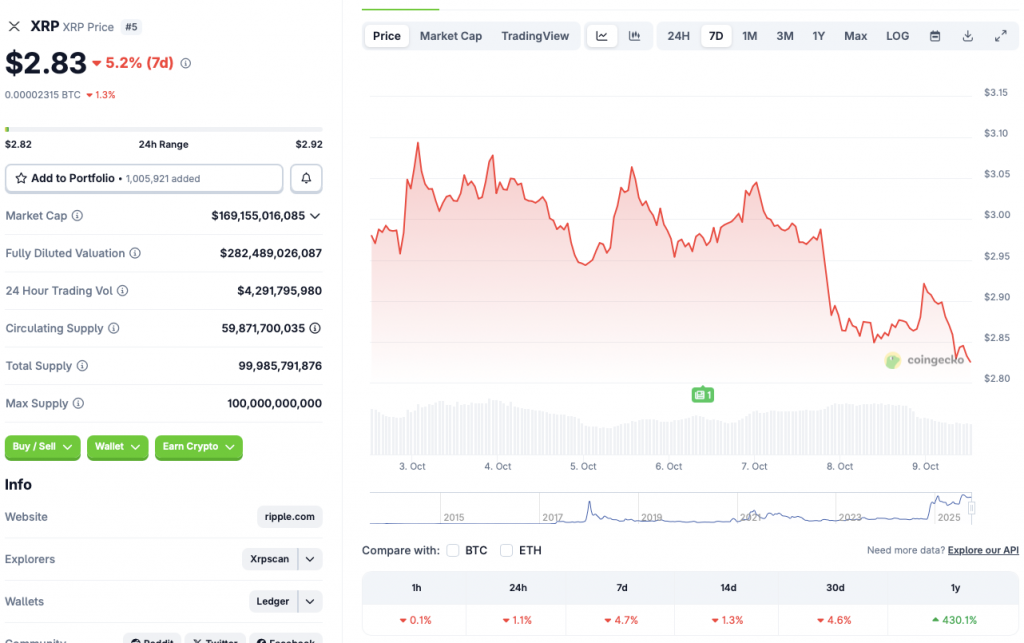Expand chart to fullscreen

[x=1000, y=35]
